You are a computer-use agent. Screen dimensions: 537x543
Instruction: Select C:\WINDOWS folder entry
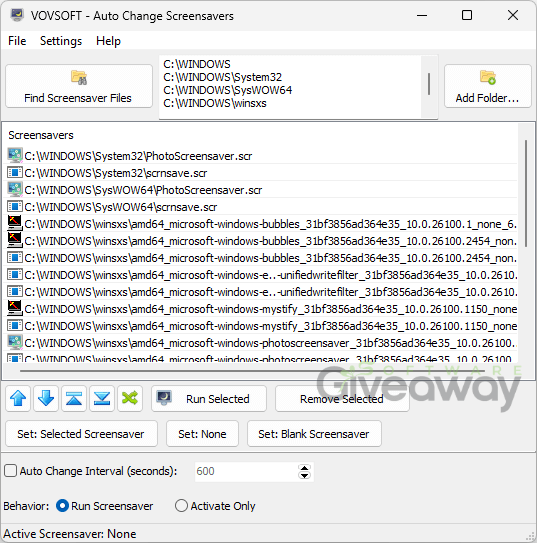click(197, 64)
